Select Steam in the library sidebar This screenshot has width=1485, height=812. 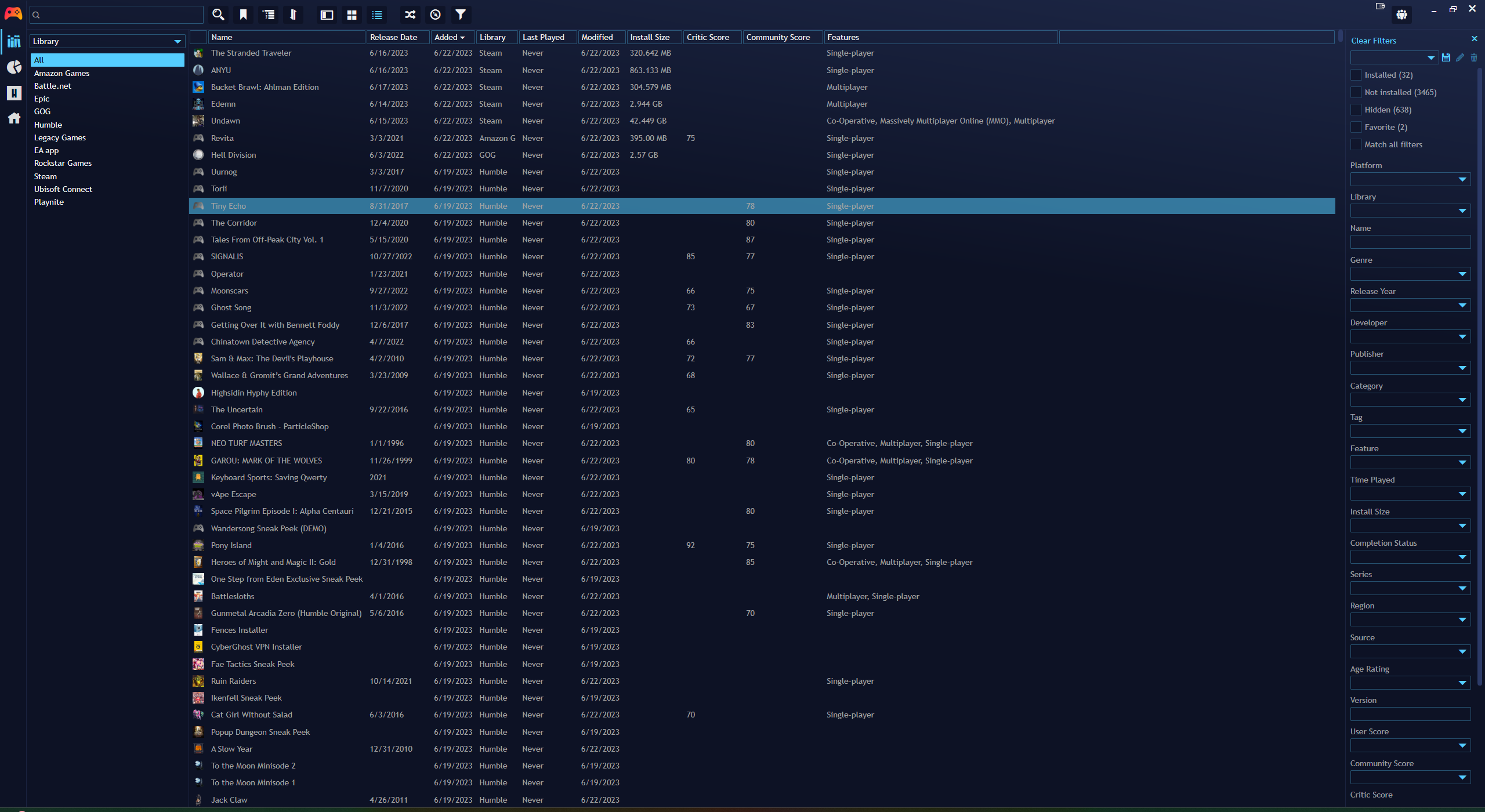coord(45,176)
